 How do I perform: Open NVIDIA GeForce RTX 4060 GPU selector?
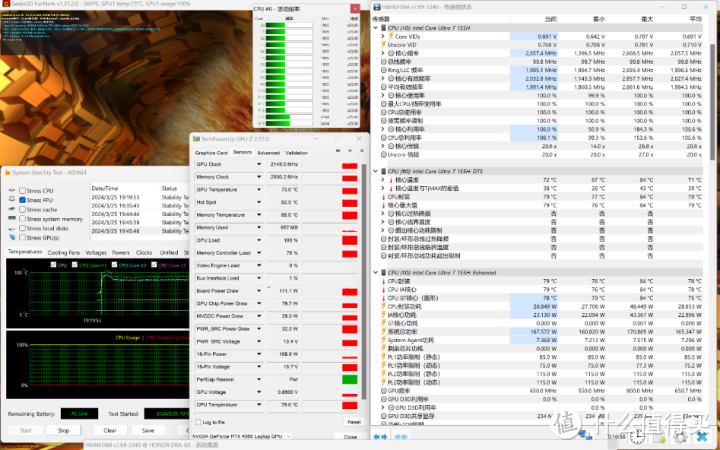[x=242, y=436]
